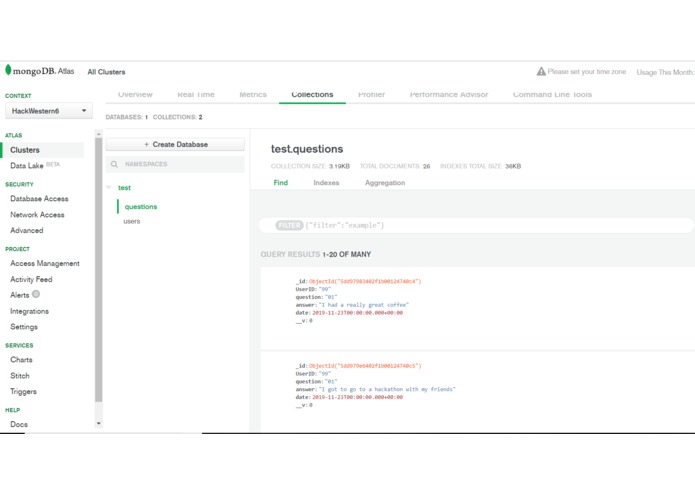Image resolution: width=695 pixels, height=494 pixels.
Task: Click answer about hackathon with friends
Action: click(387, 389)
